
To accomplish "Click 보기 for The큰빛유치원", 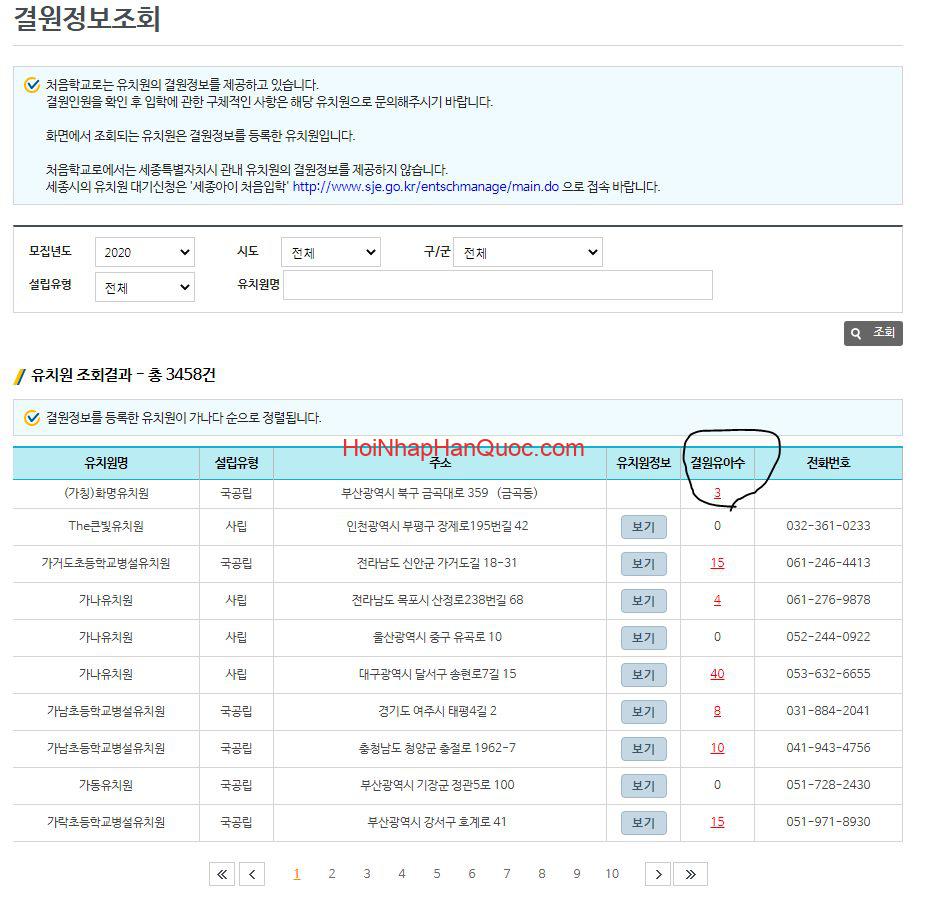I will pos(643,527).
